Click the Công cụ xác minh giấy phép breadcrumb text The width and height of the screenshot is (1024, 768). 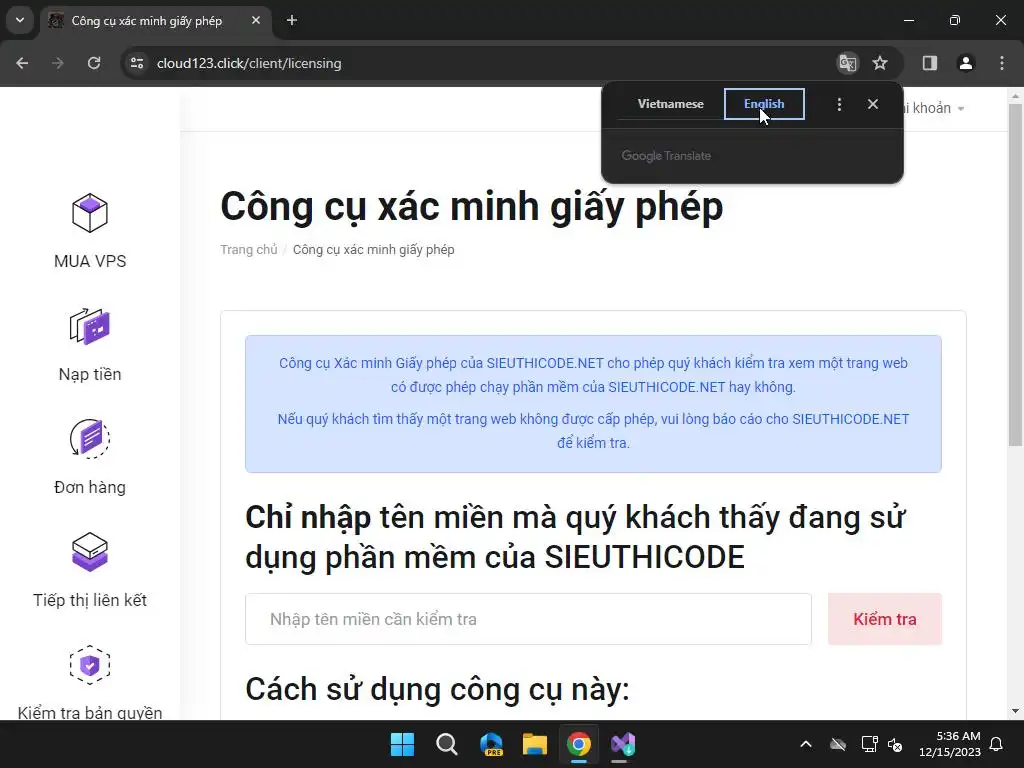[374, 249]
